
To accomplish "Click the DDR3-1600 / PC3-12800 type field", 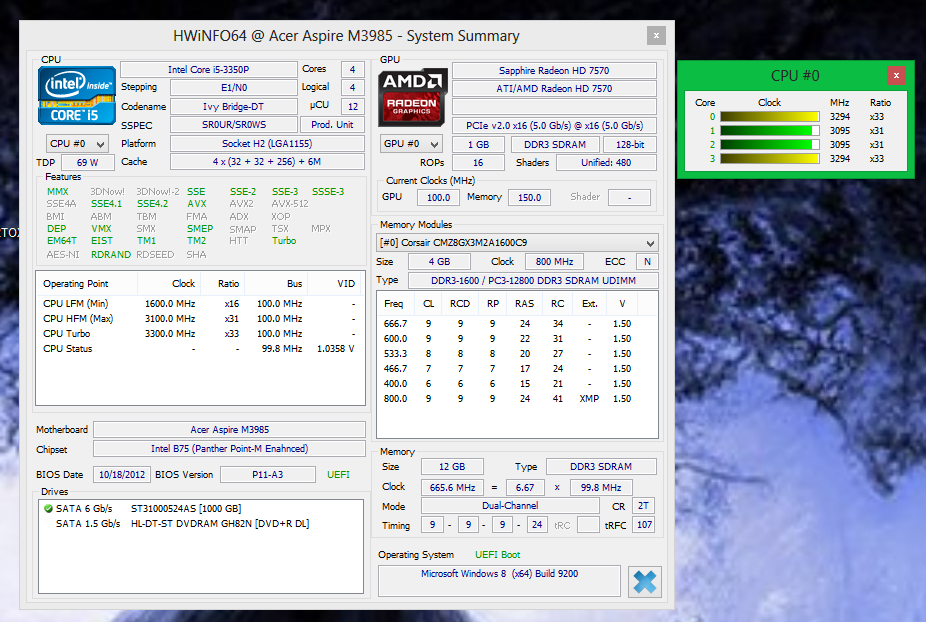I will click(x=533, y=280).
